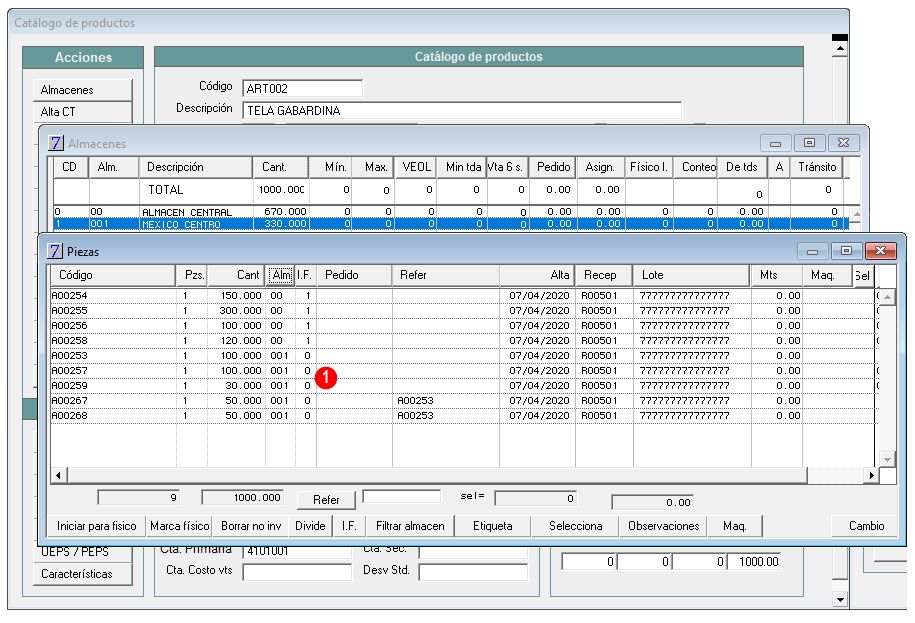
Task: Minimize the Piezas window
Action: point(812,251)
